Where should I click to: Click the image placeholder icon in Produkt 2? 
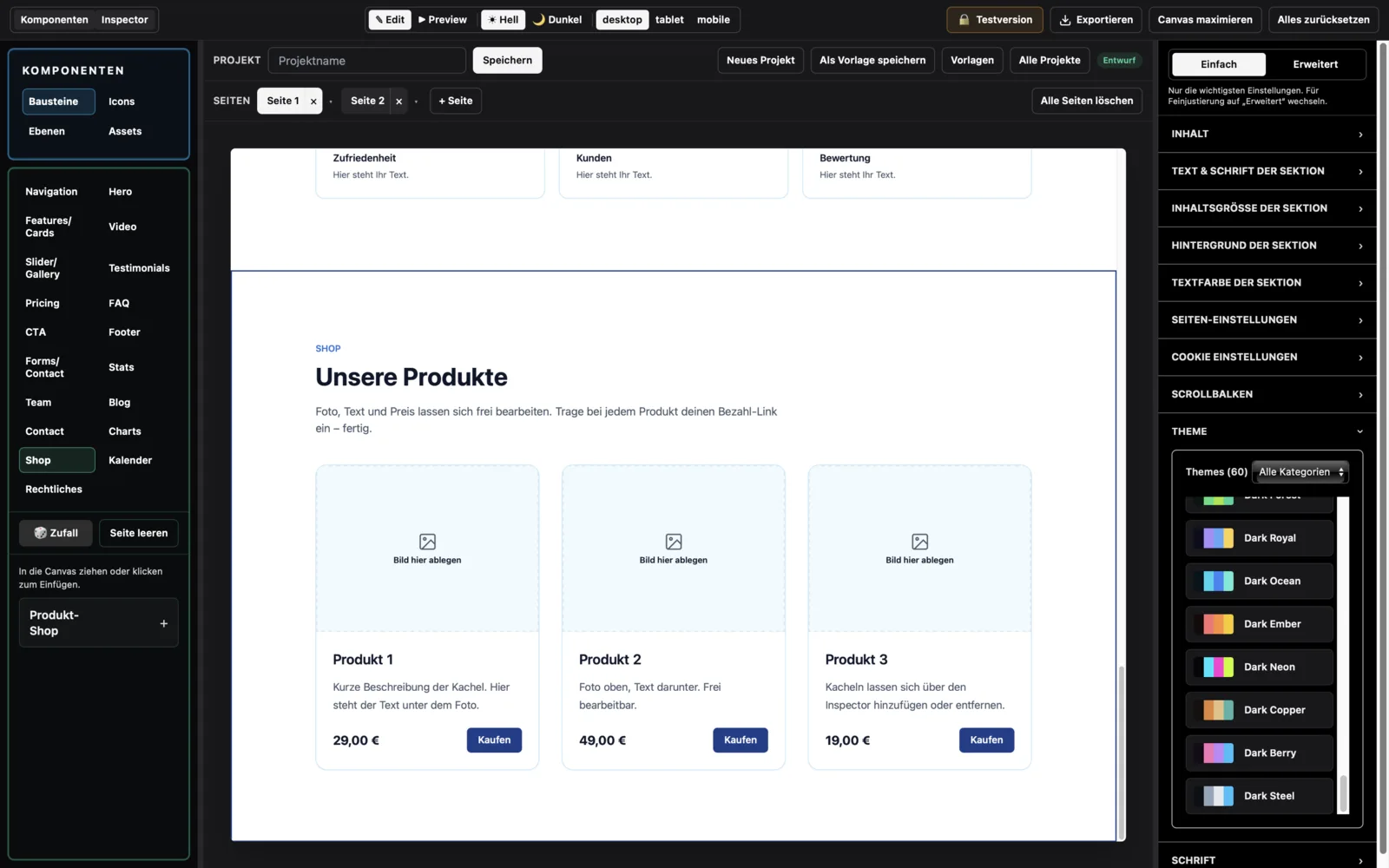click(x=674, y=542)
